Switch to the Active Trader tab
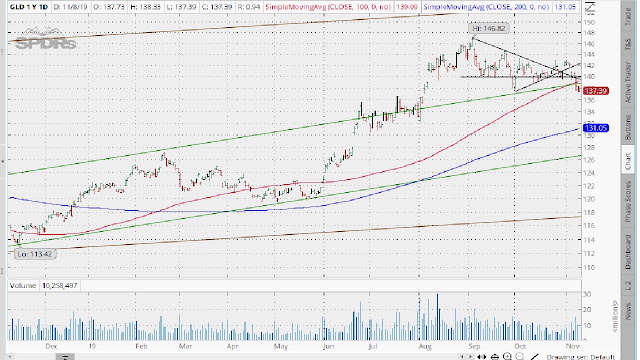640x360 pixels. pyautogui.click(x=628, y=82)
